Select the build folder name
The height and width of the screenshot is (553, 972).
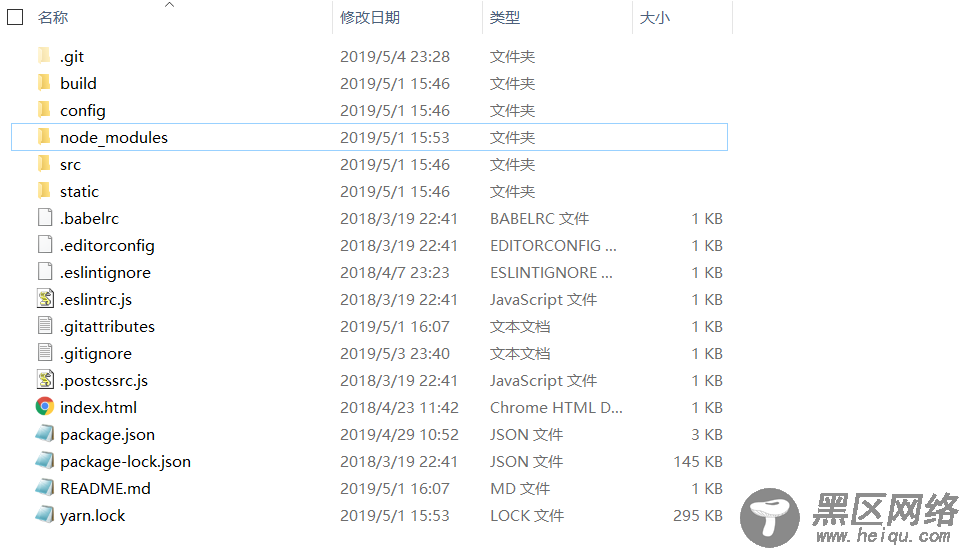pos(78,83)
